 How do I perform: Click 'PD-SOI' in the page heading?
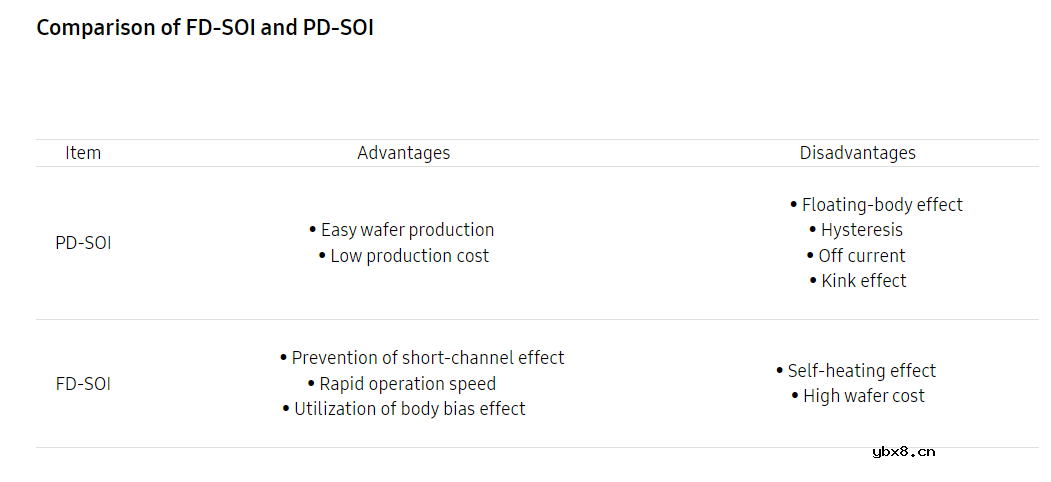pyautogui.click(x=338, y=28)
